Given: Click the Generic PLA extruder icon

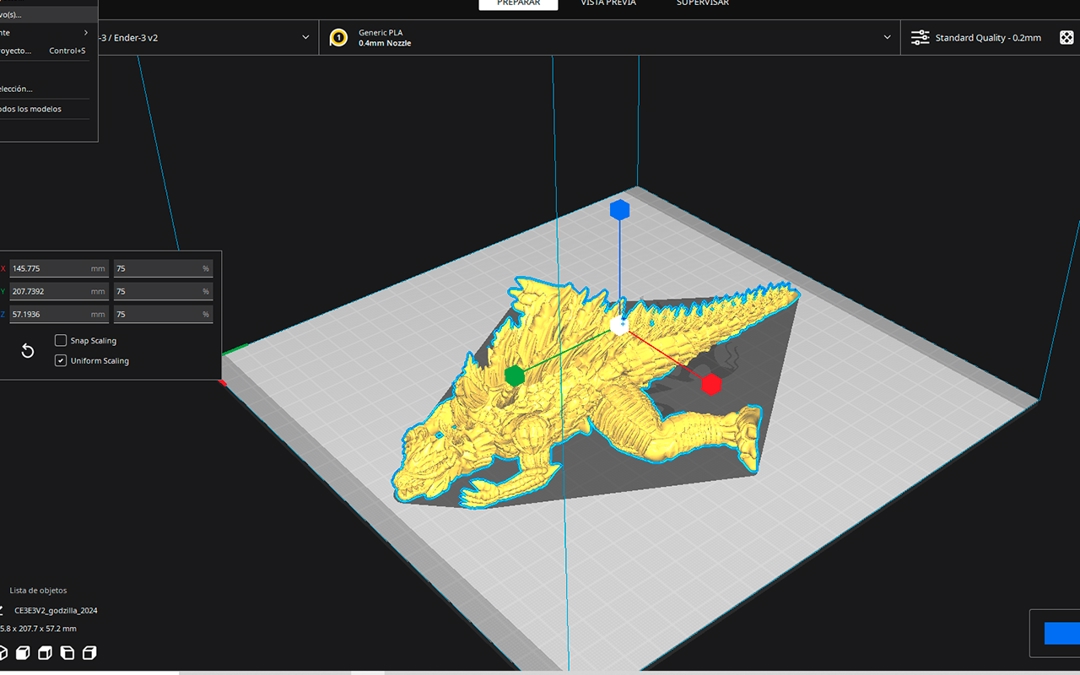Looking at the screenshot, I should click(x=339, y=38).
